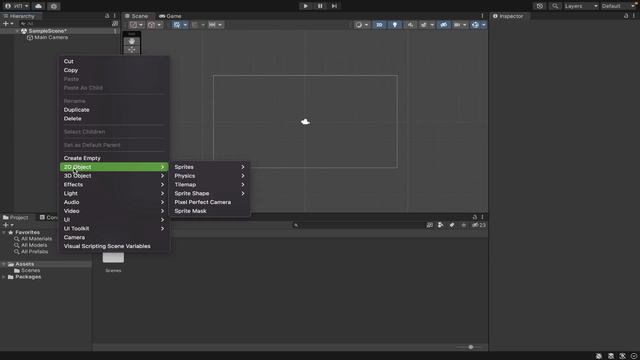Select the Move tool in the Scene
The height and width of the screenshot is (360, 640).
pos(131,50)
